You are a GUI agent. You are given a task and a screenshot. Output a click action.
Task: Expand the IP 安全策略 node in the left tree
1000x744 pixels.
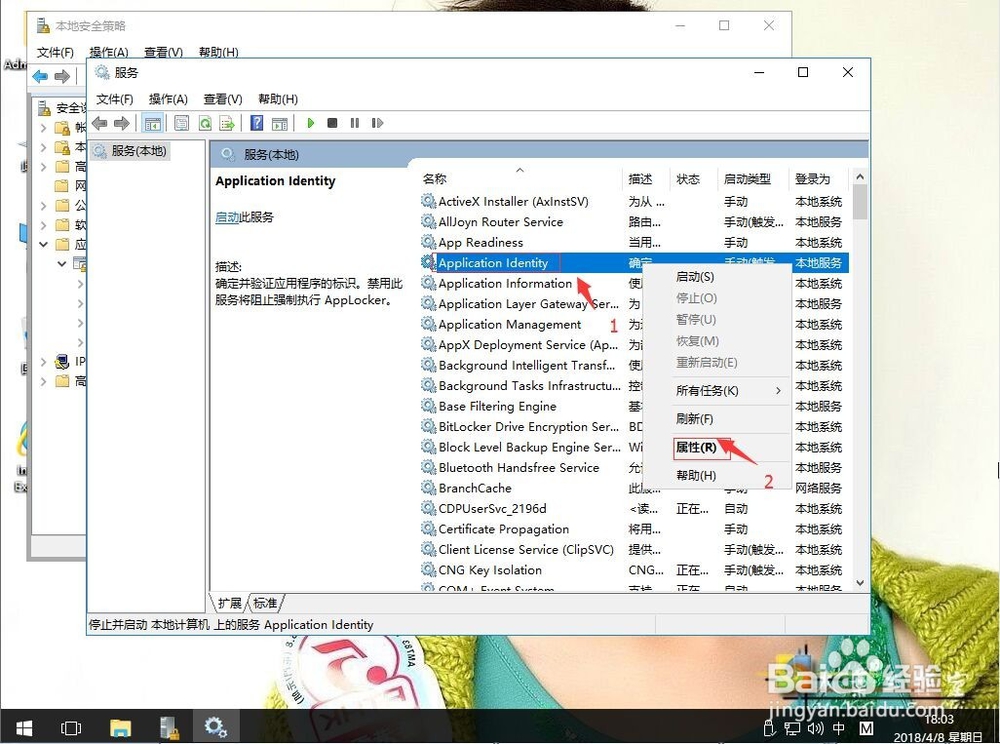pos(44,361)
